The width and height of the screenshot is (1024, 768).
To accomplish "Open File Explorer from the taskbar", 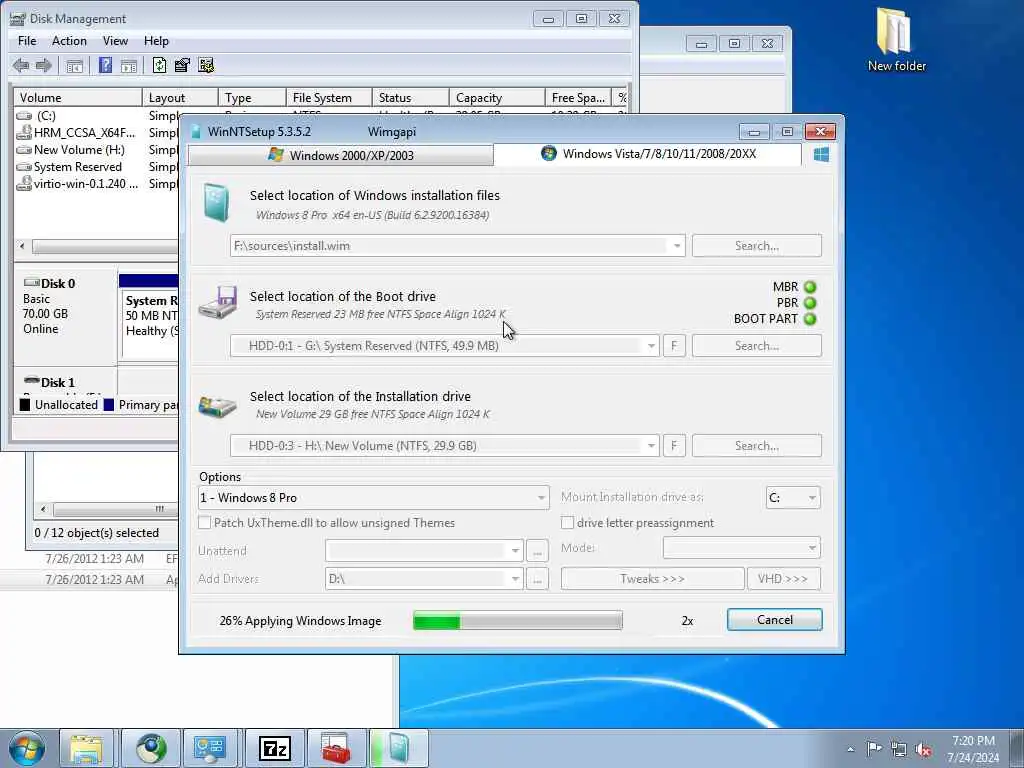I will [x=87, y=748].
